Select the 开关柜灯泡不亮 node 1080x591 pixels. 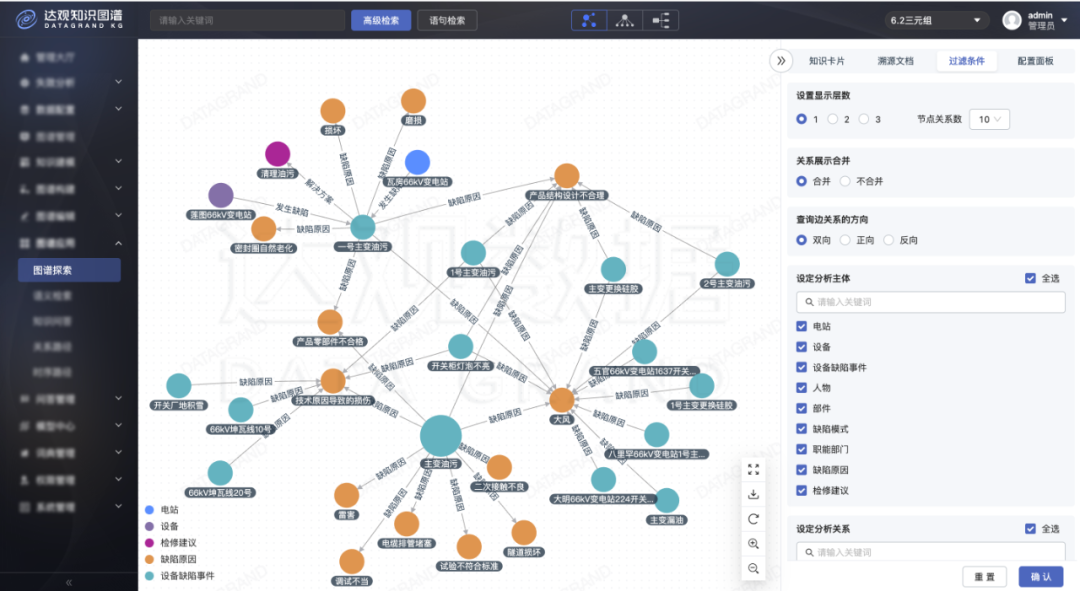click(460, 346)
